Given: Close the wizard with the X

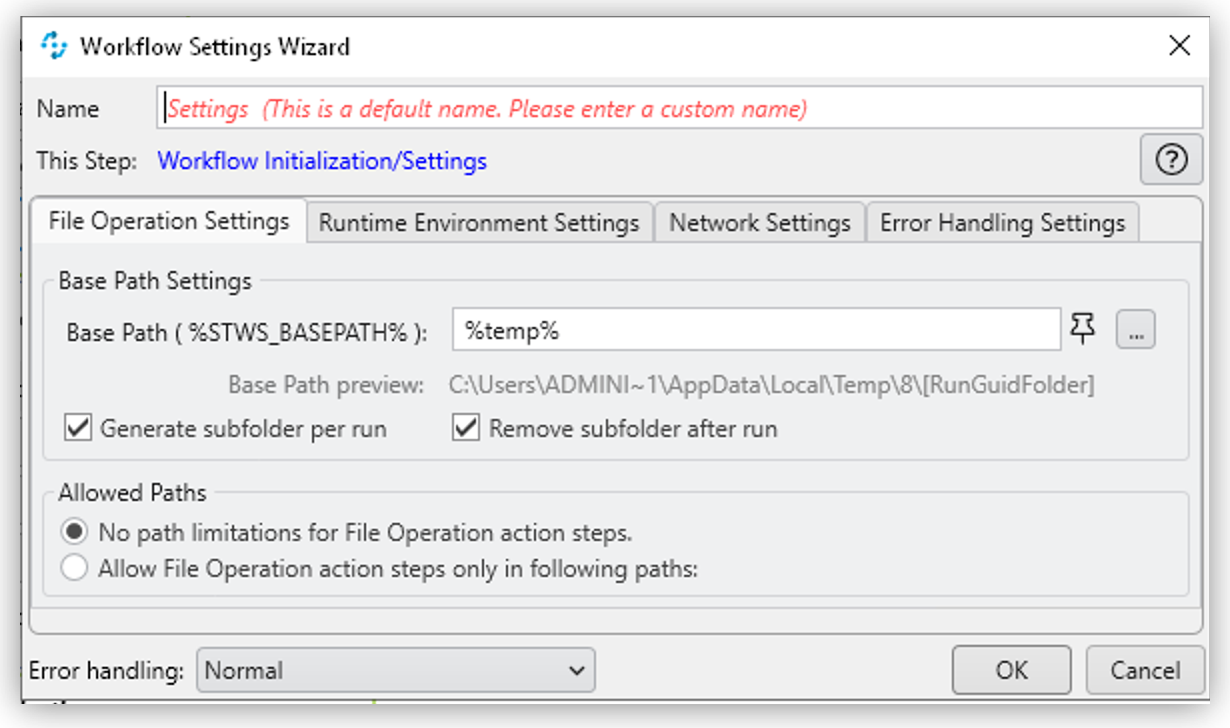Looking at the screenshot, I should tap(1179, 45).
